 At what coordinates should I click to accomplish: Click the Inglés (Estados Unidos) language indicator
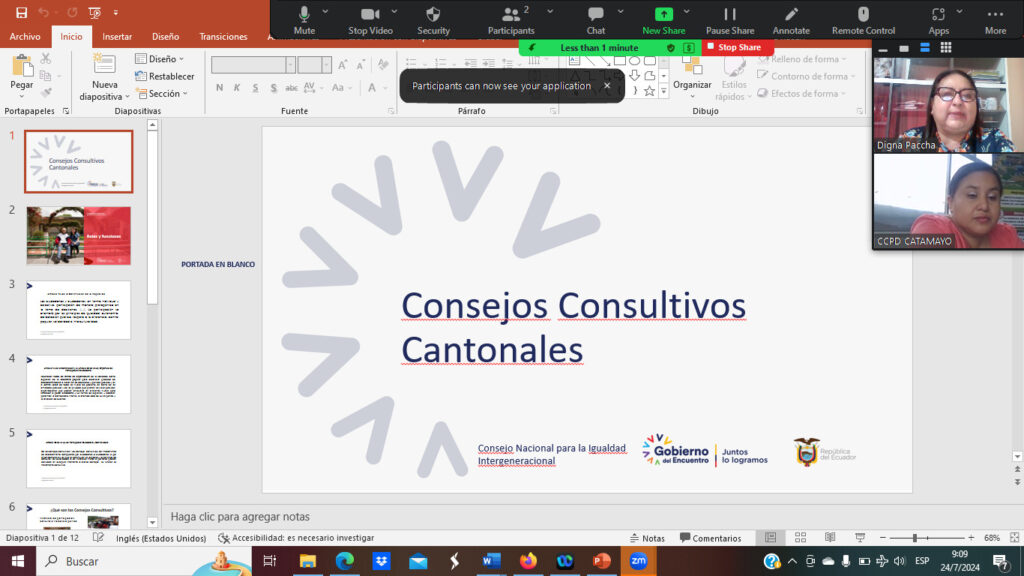point(161,537)
